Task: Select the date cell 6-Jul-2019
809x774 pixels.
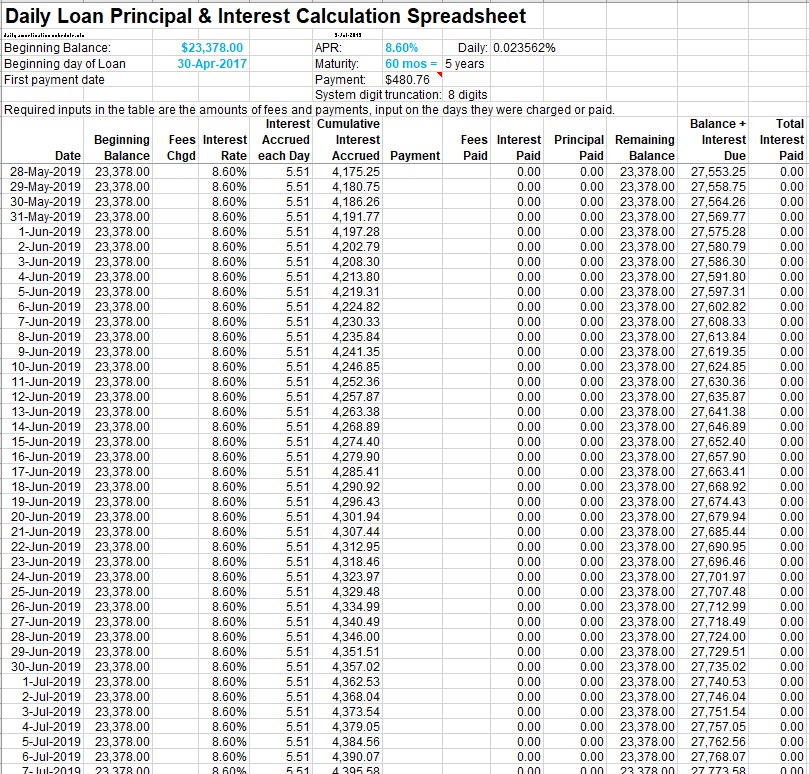Action: [51, 756]
